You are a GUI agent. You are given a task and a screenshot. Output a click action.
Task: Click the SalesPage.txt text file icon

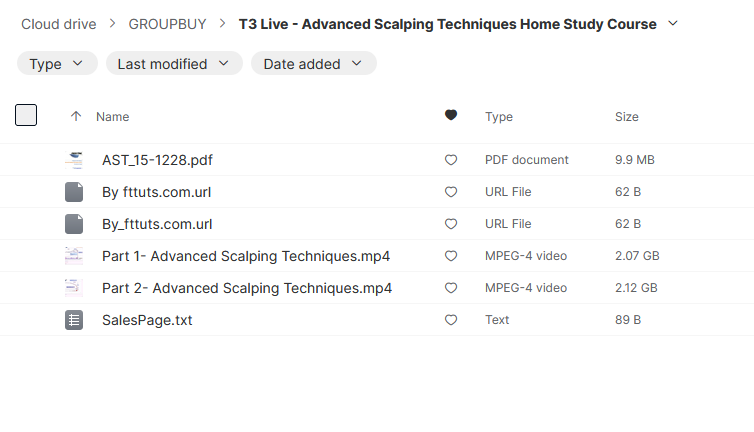(x=74, y=320)
